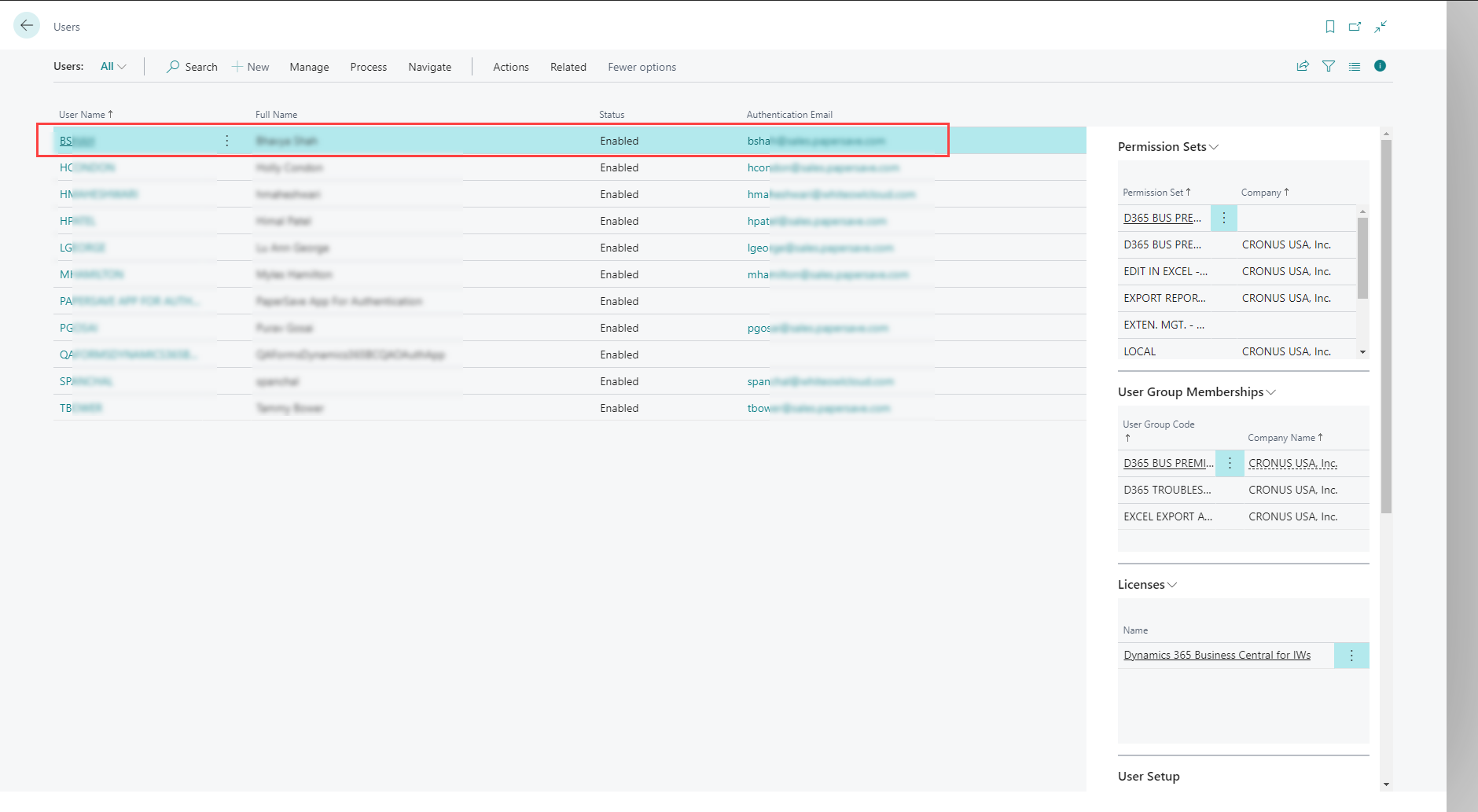Open the Manage menu
1478x812 pixels.
[309, 67]
